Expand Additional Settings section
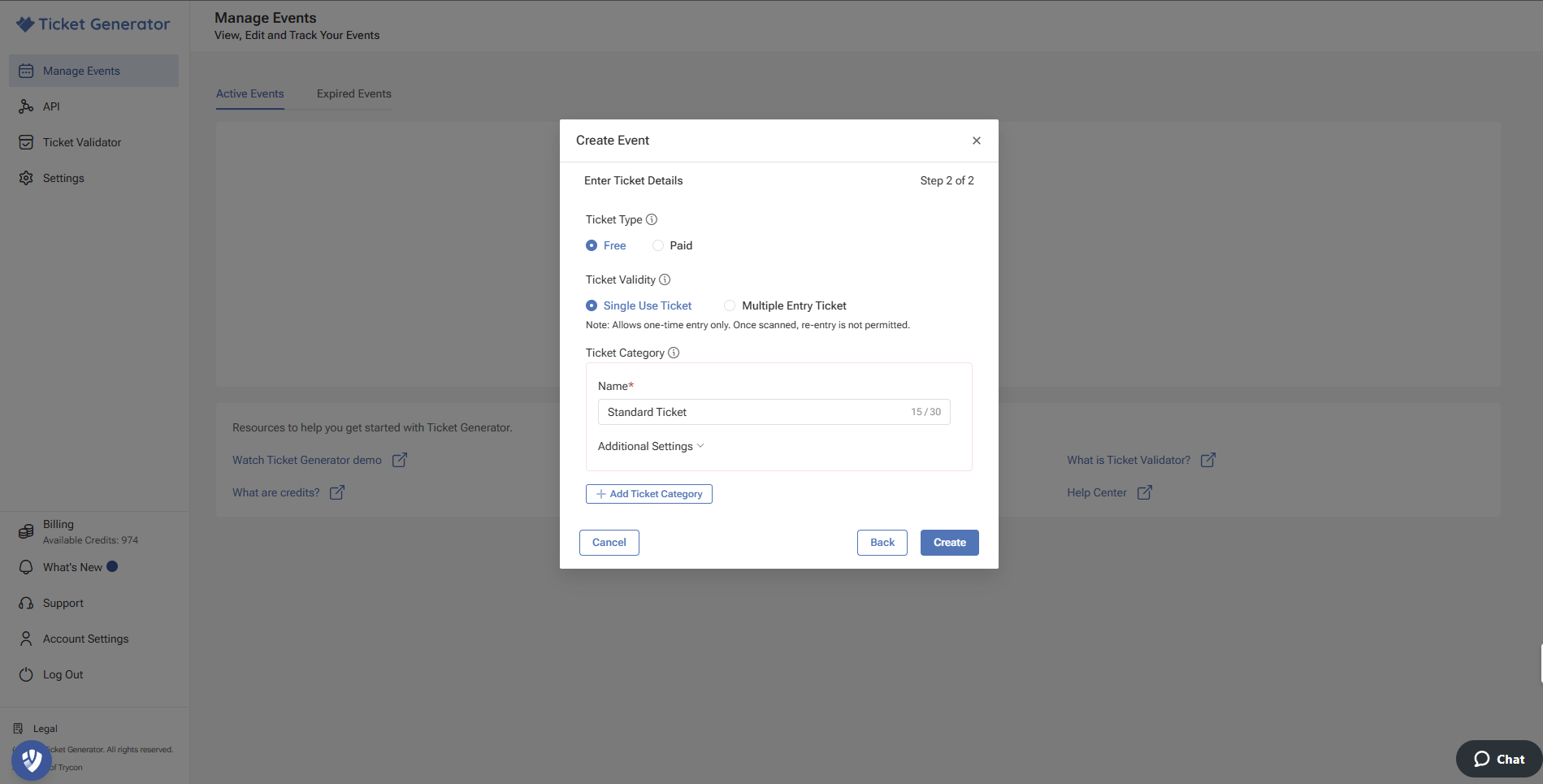Image resolution: width=1543 pixels, height=784 pixels. pyautogui.click(x=651, y=446)
